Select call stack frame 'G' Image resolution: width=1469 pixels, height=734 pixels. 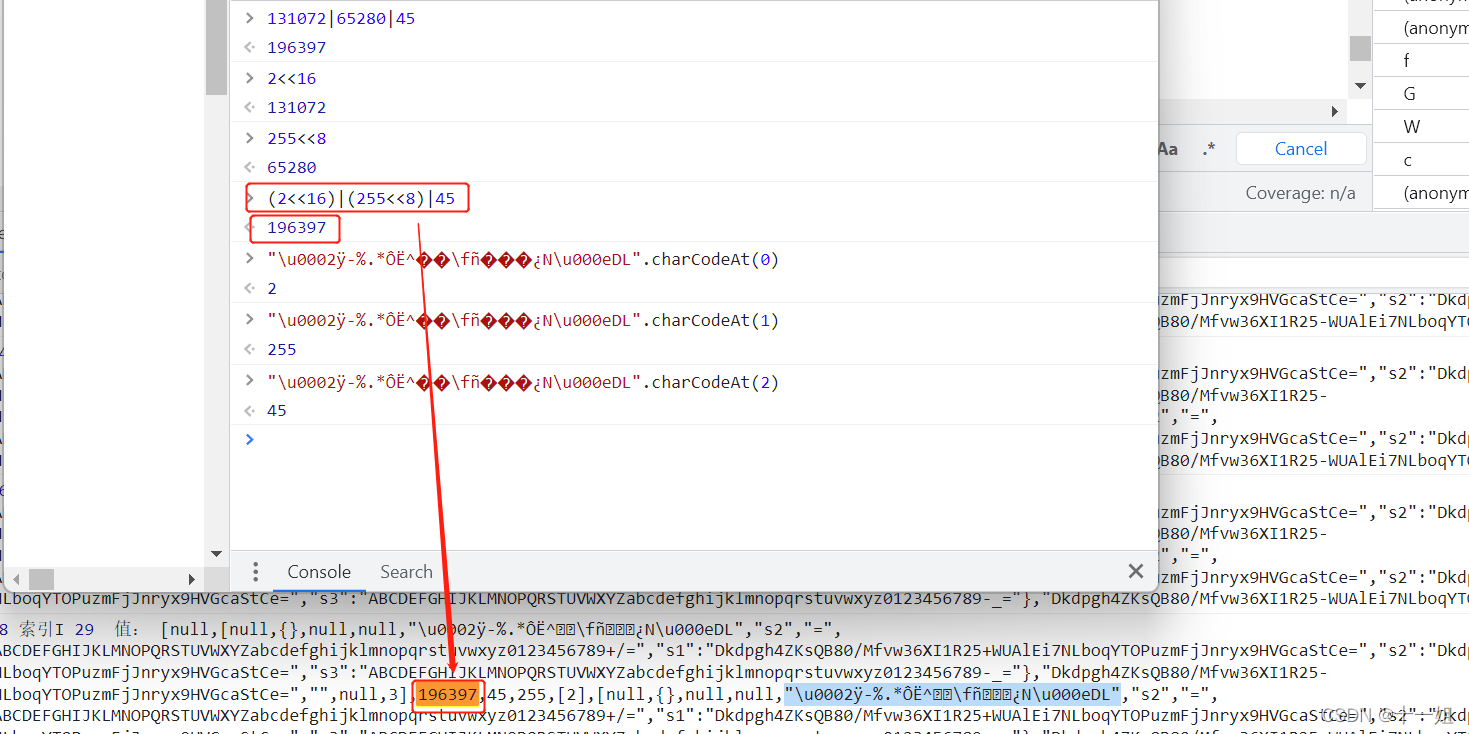(x=1410, y=94)
